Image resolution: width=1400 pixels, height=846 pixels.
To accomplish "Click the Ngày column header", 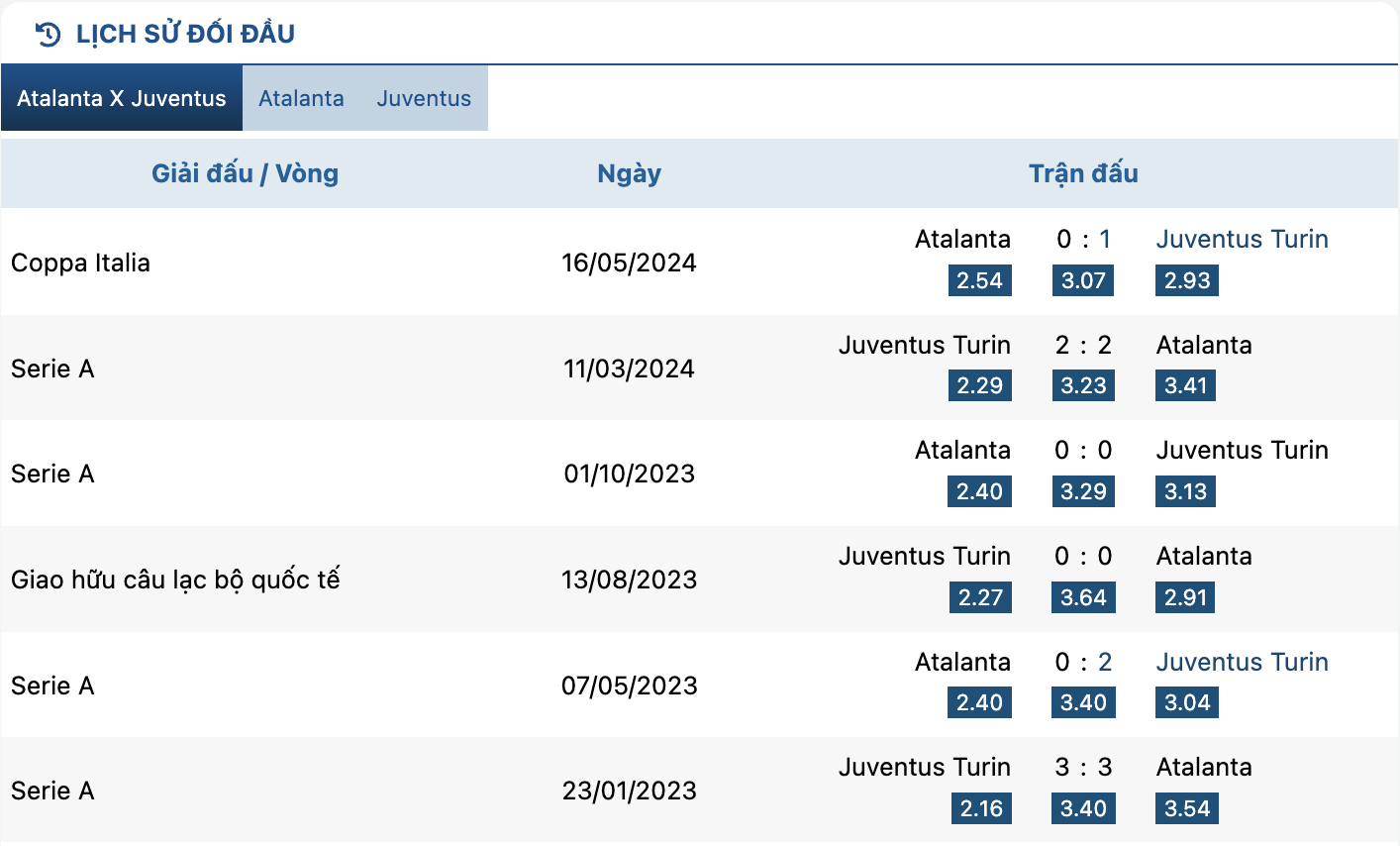I will 629,173.
